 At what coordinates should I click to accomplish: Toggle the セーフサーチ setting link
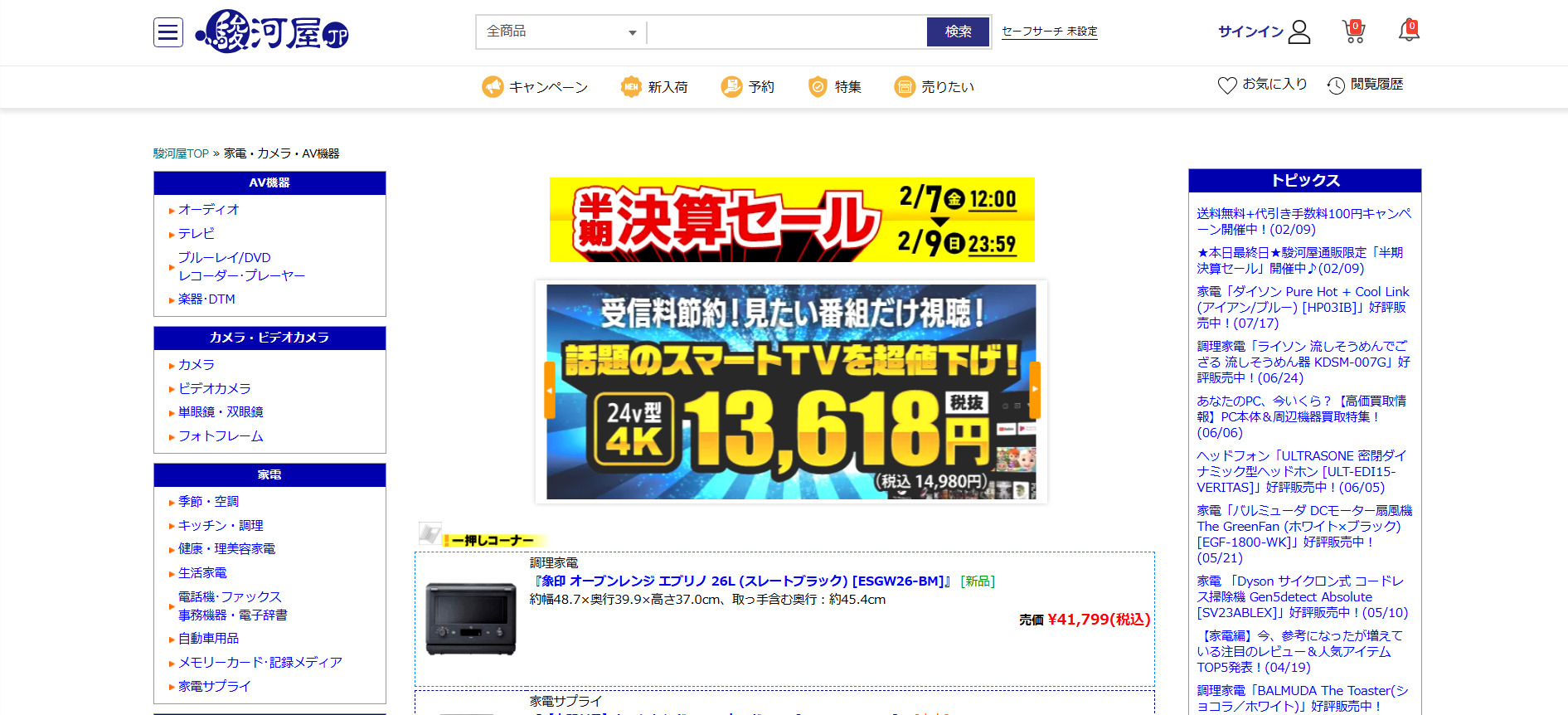(x=1049, y=32)
